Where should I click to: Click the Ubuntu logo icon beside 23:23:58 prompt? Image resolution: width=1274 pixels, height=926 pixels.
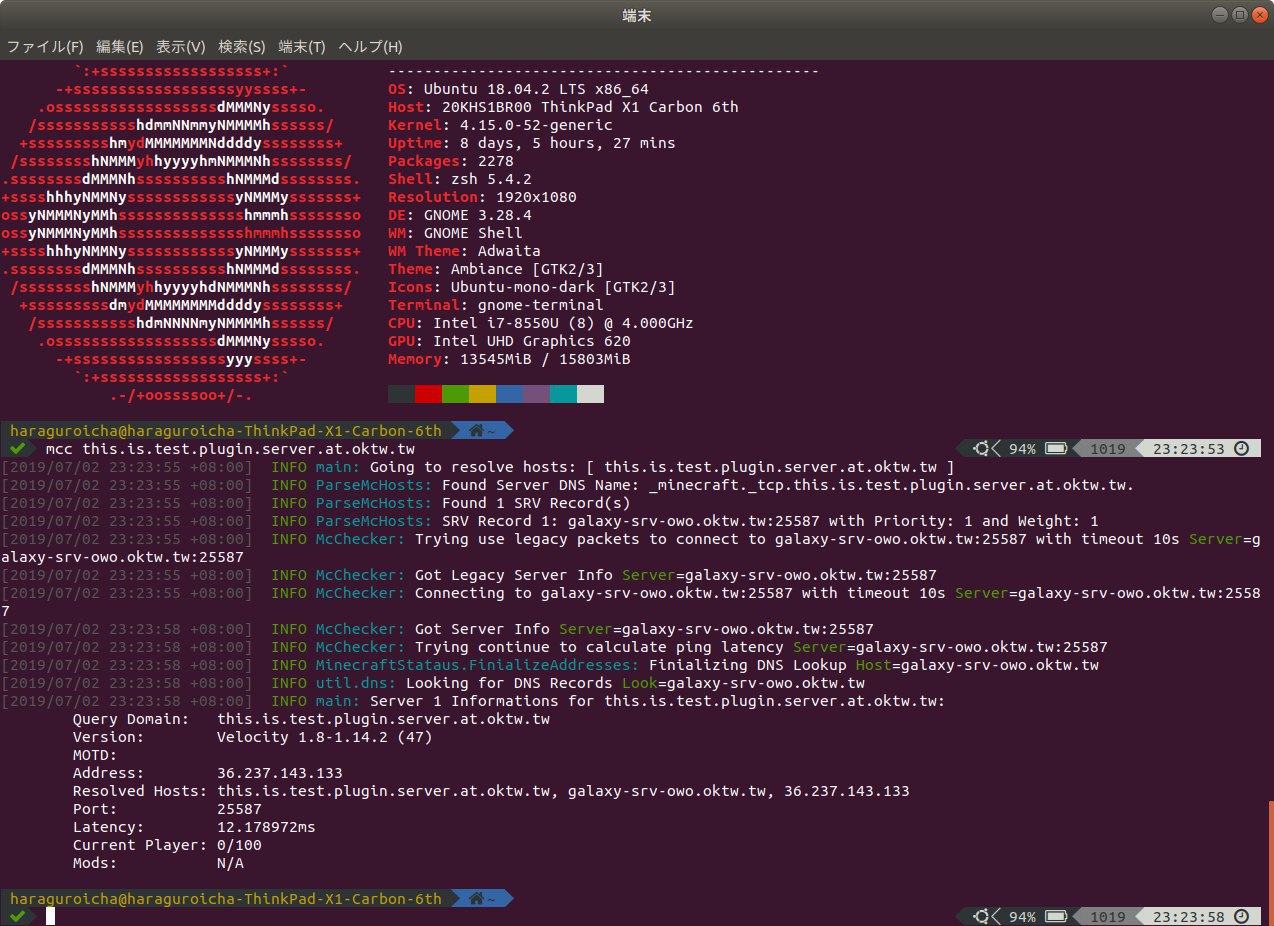pyautogui.click(x=981, y=917)
